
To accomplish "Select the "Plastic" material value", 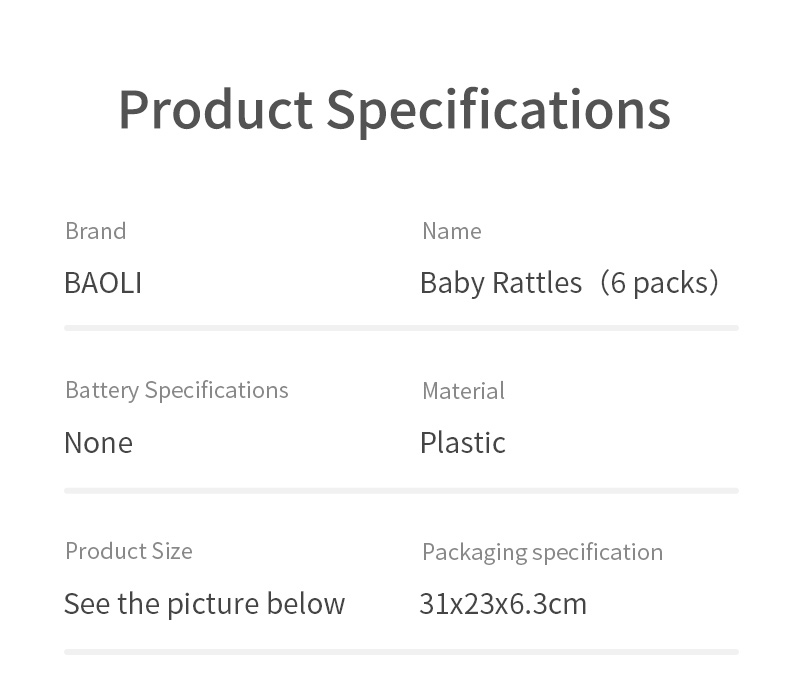I will [x=462, y=442].
